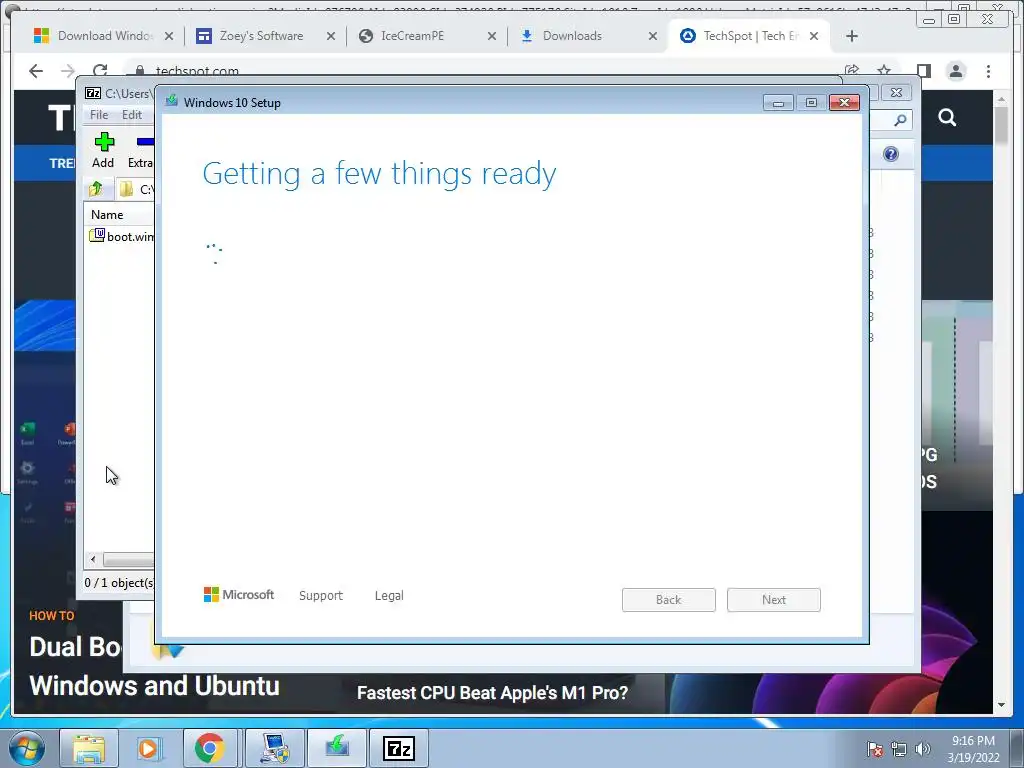The height and width of the screenshot is (768, 1024).
Task: Click the Windows and Ubuntu article headline
Action: point(154,686)
